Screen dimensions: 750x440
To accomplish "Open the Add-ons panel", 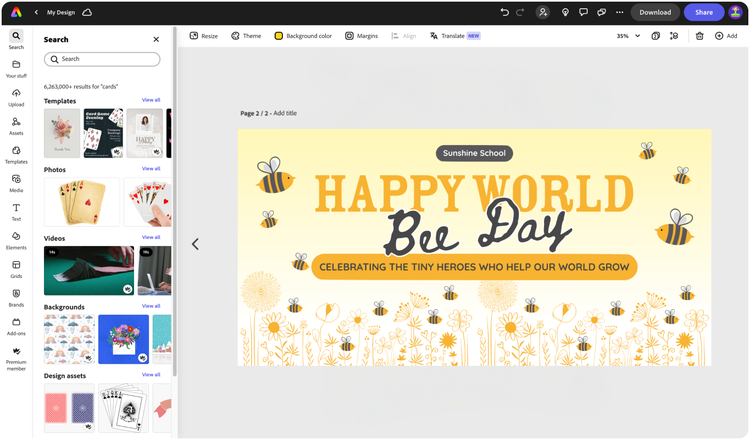I will point(16,325).
